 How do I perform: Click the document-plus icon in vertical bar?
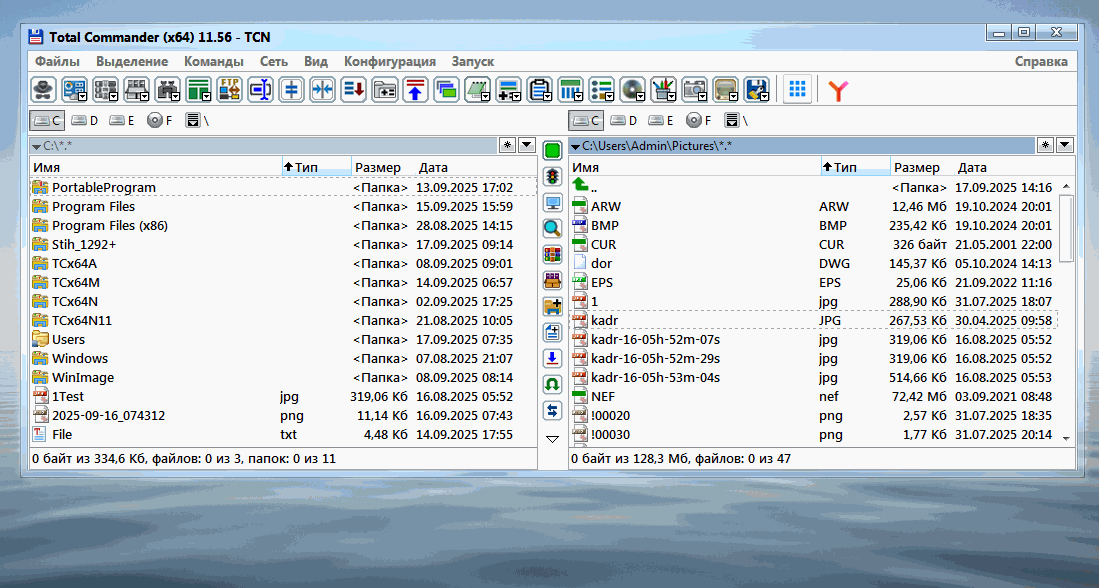pos(552,332)
